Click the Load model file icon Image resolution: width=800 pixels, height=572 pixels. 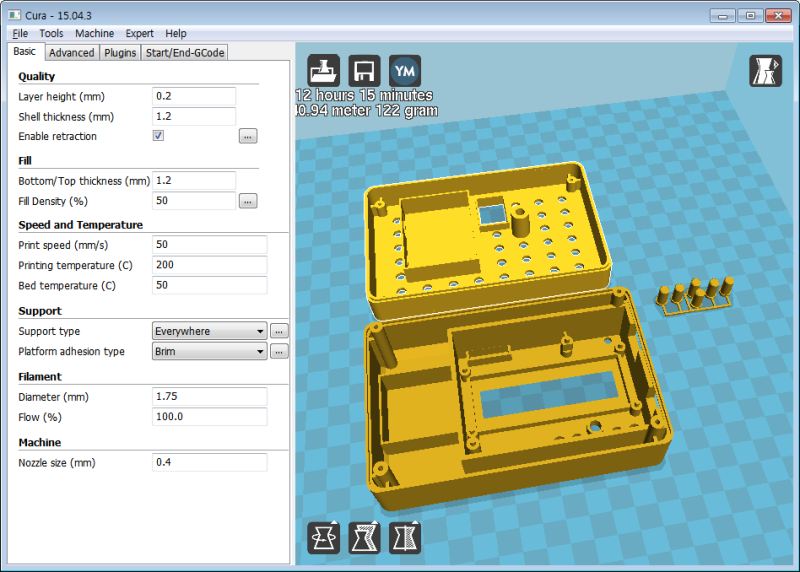(x=323, y=70)
